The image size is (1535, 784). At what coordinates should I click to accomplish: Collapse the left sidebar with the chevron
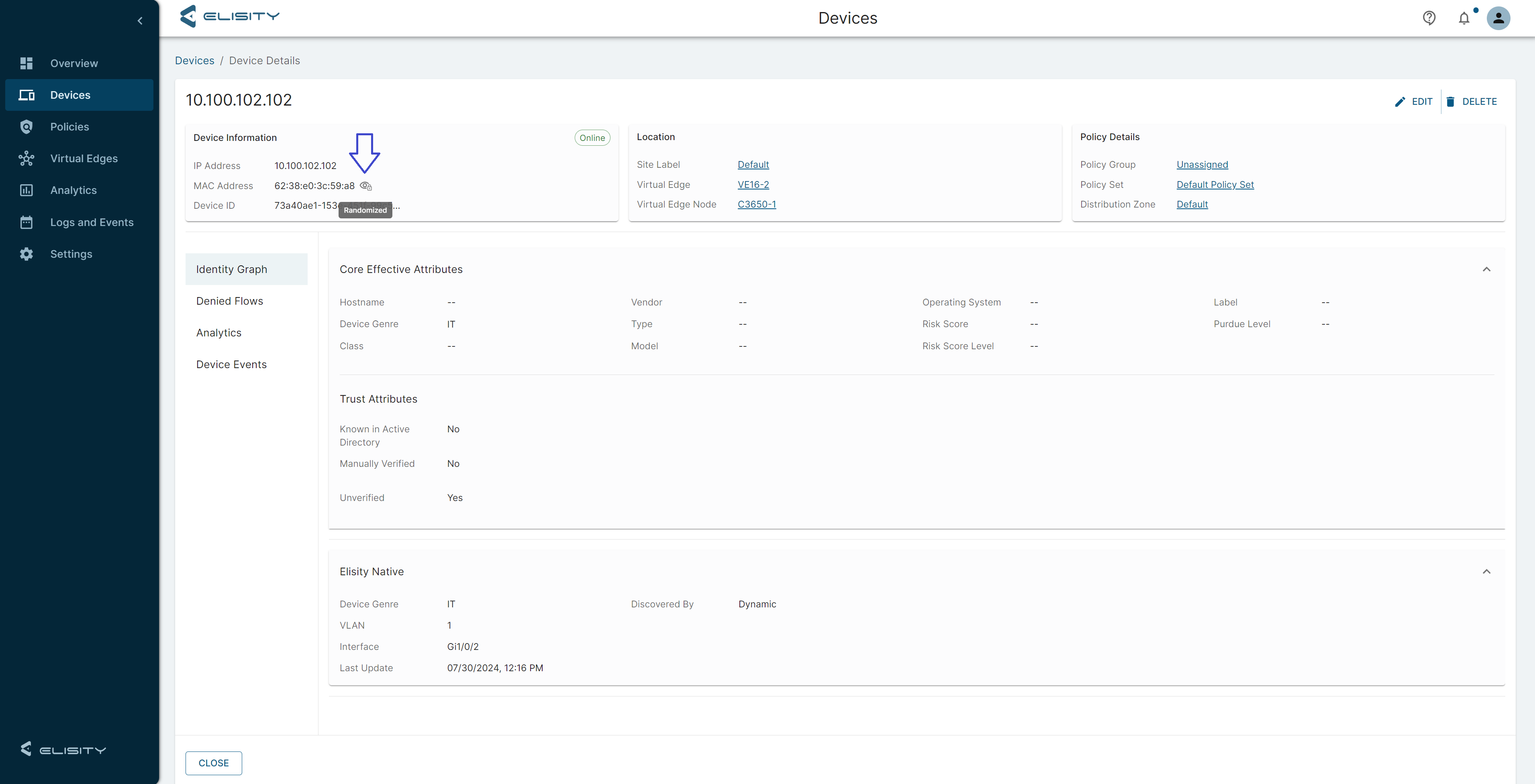pos(140,21)
